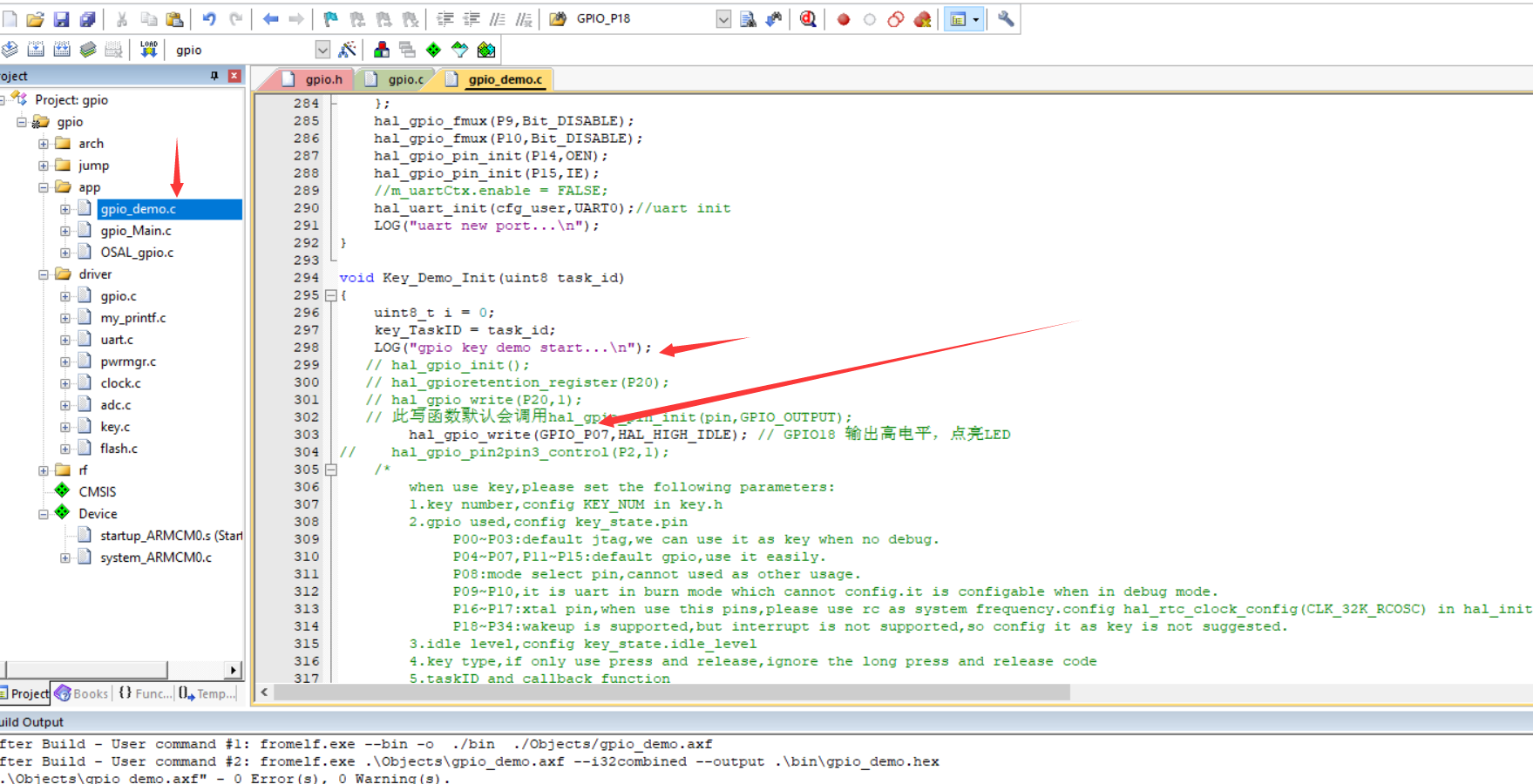Find in files icon

(558, 19)
